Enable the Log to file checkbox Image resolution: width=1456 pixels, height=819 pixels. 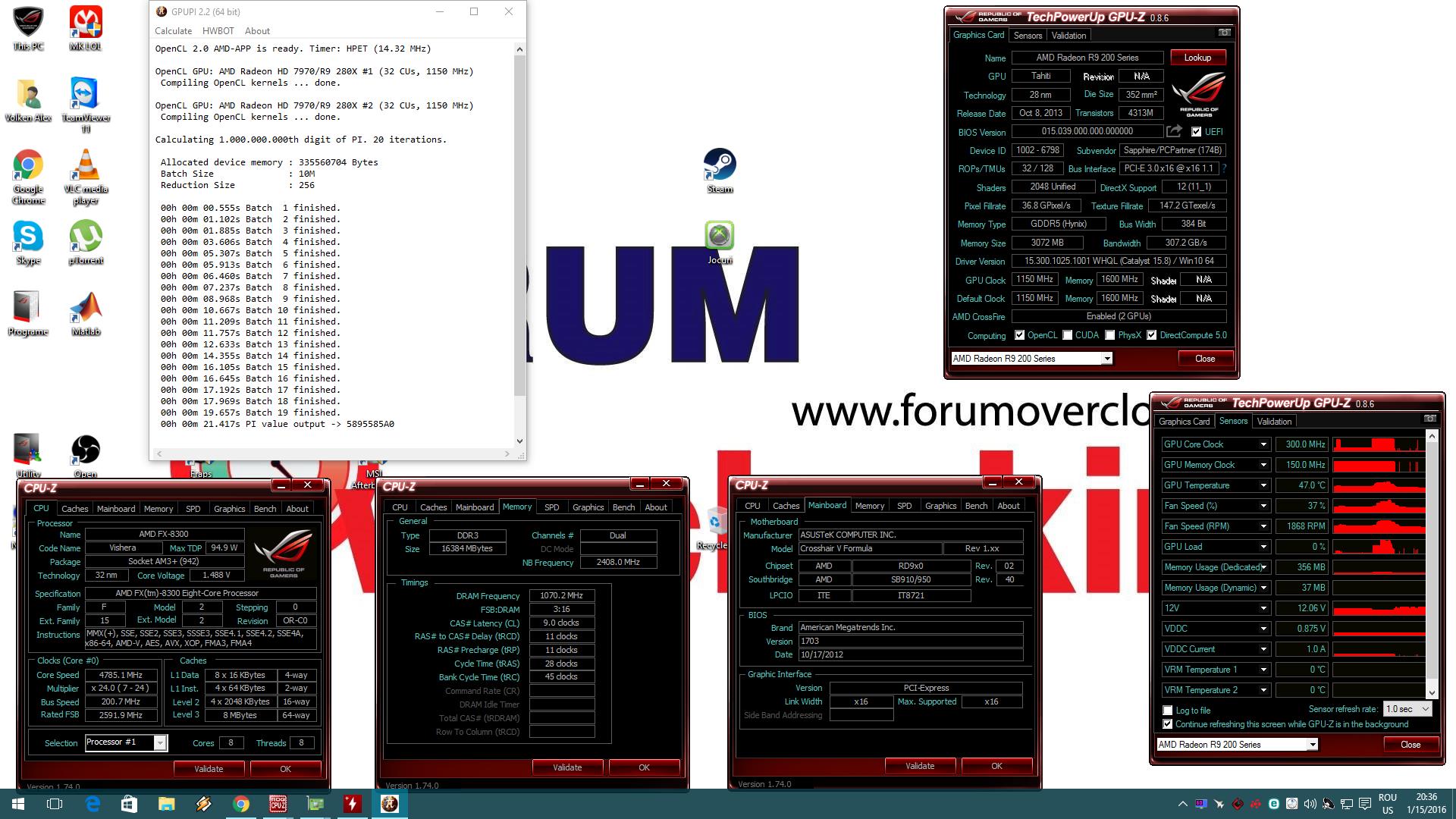click(1167, 711)
